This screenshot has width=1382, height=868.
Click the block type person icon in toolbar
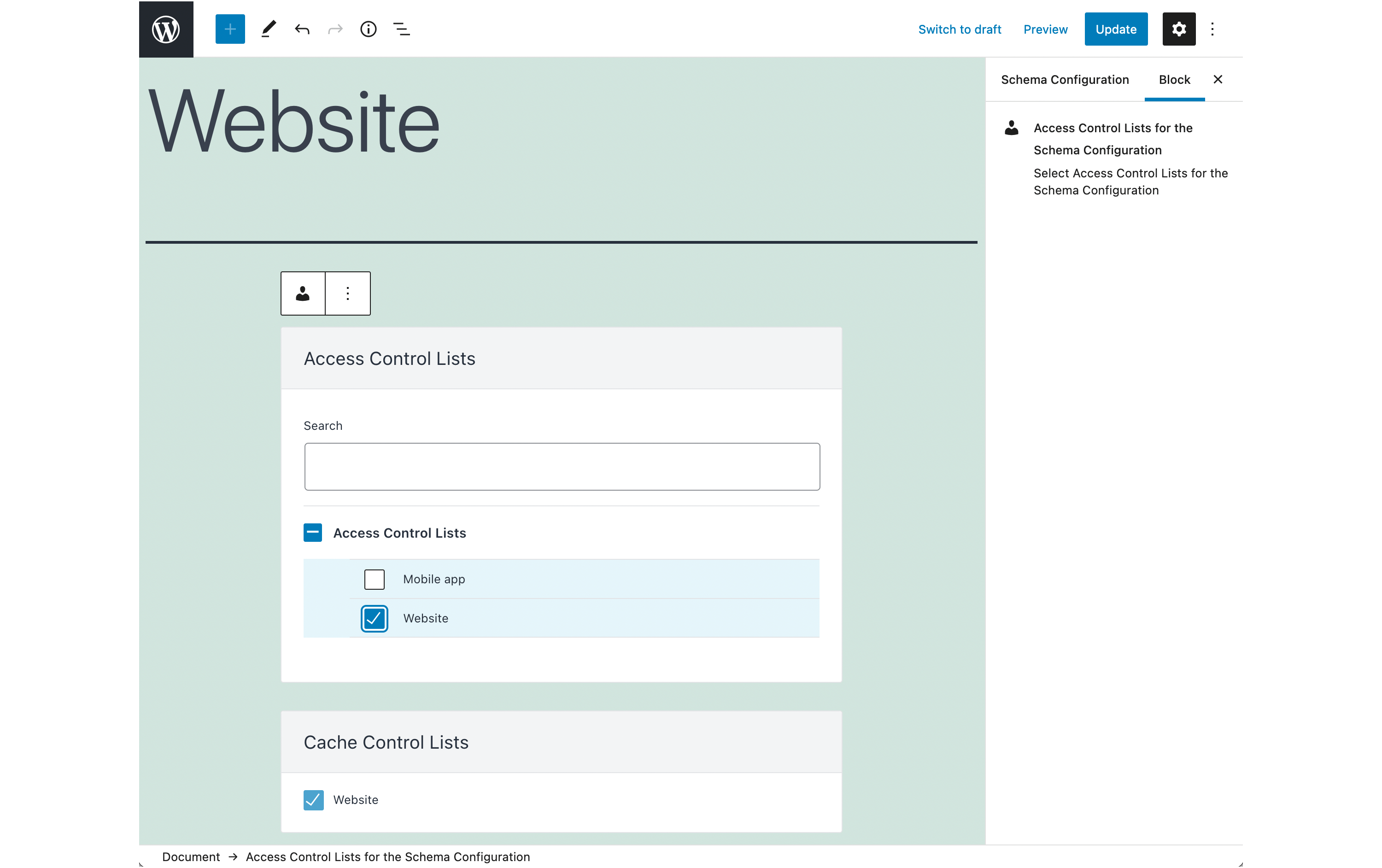click(x=303, y=294)
